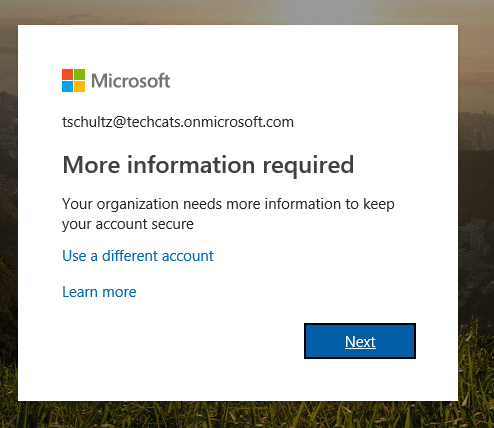
Task: Click the More information required heading
Action: point(208,165)
